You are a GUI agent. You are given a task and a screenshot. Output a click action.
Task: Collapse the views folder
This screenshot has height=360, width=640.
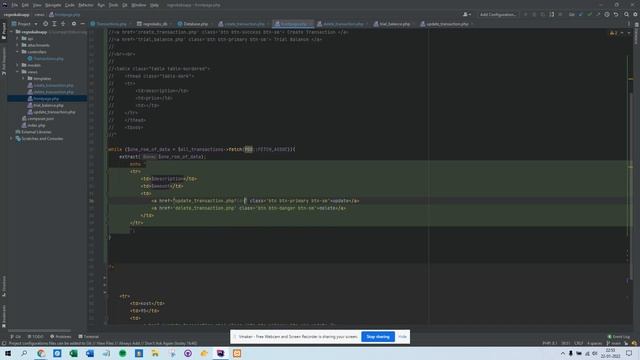click(18, 72)
